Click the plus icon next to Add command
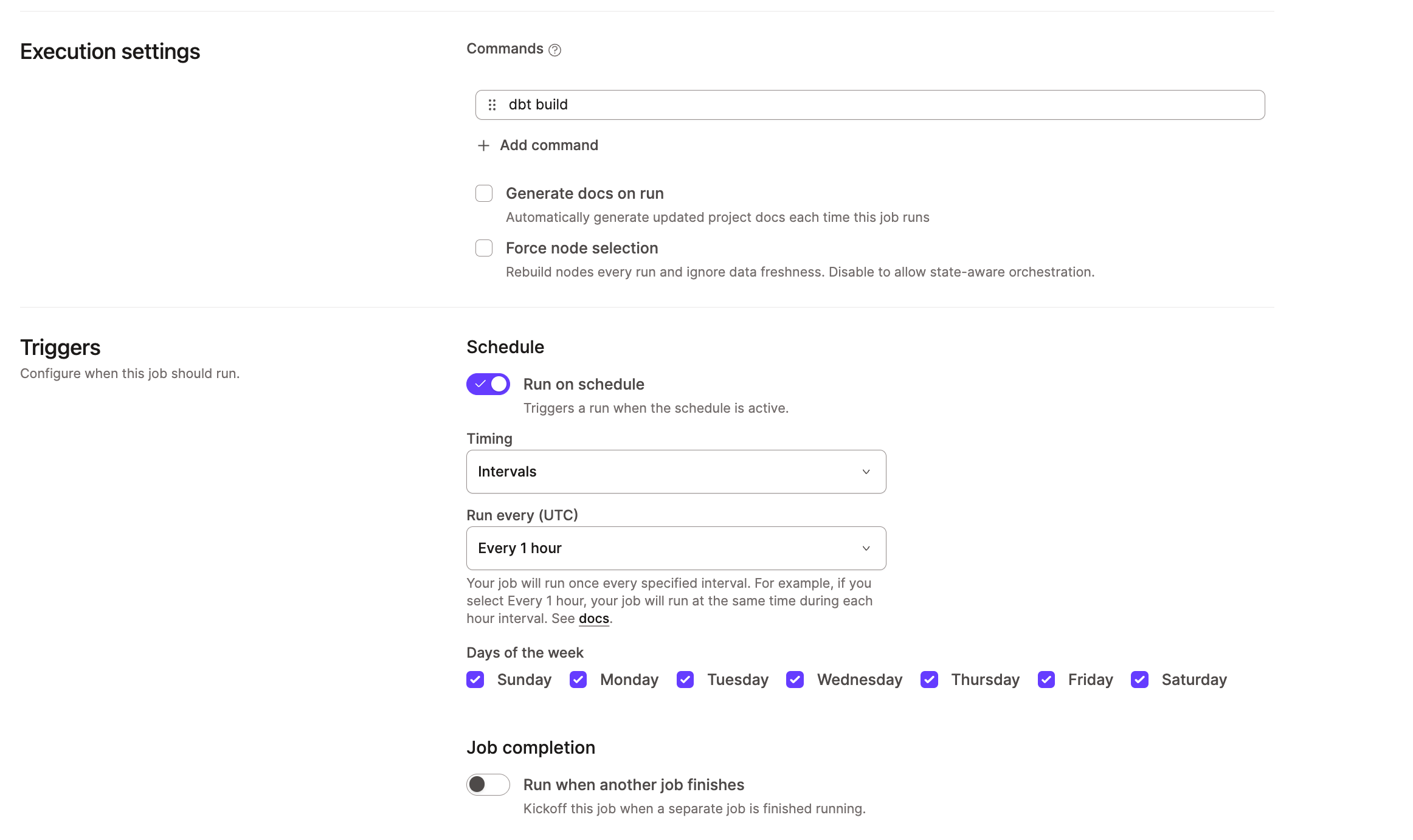1413x840 pixels. (483, 146)
